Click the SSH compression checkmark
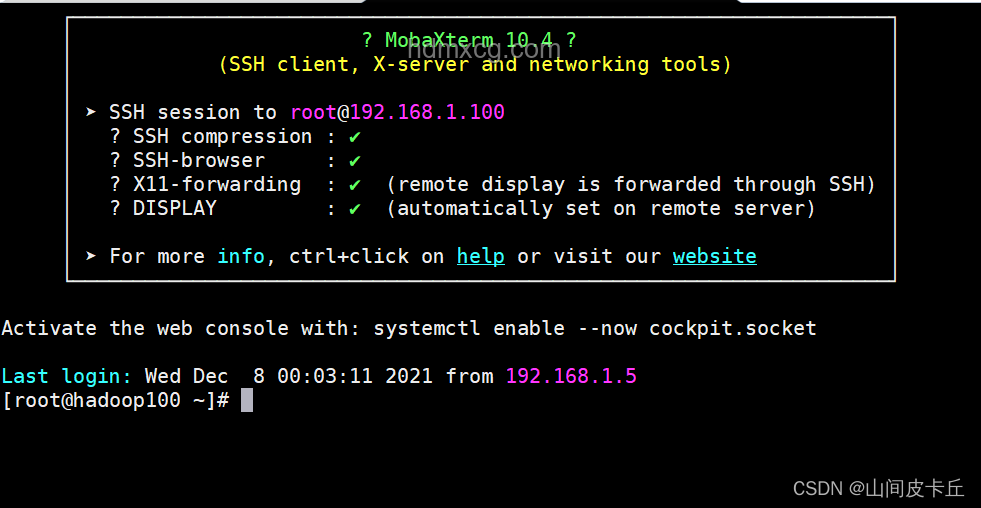 pos(355,136)
